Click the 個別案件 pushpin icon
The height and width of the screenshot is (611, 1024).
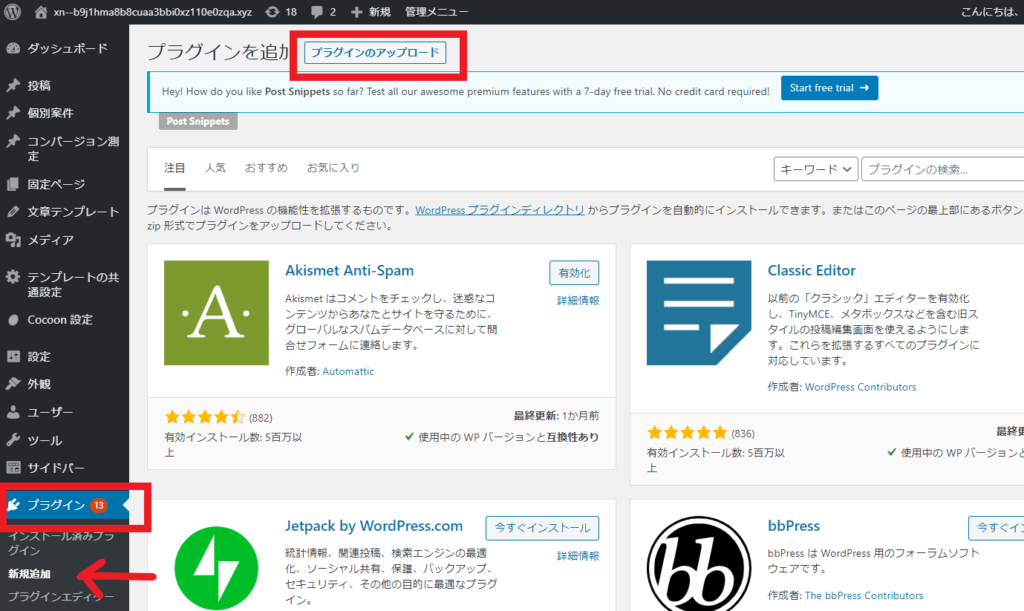point(13,113)
